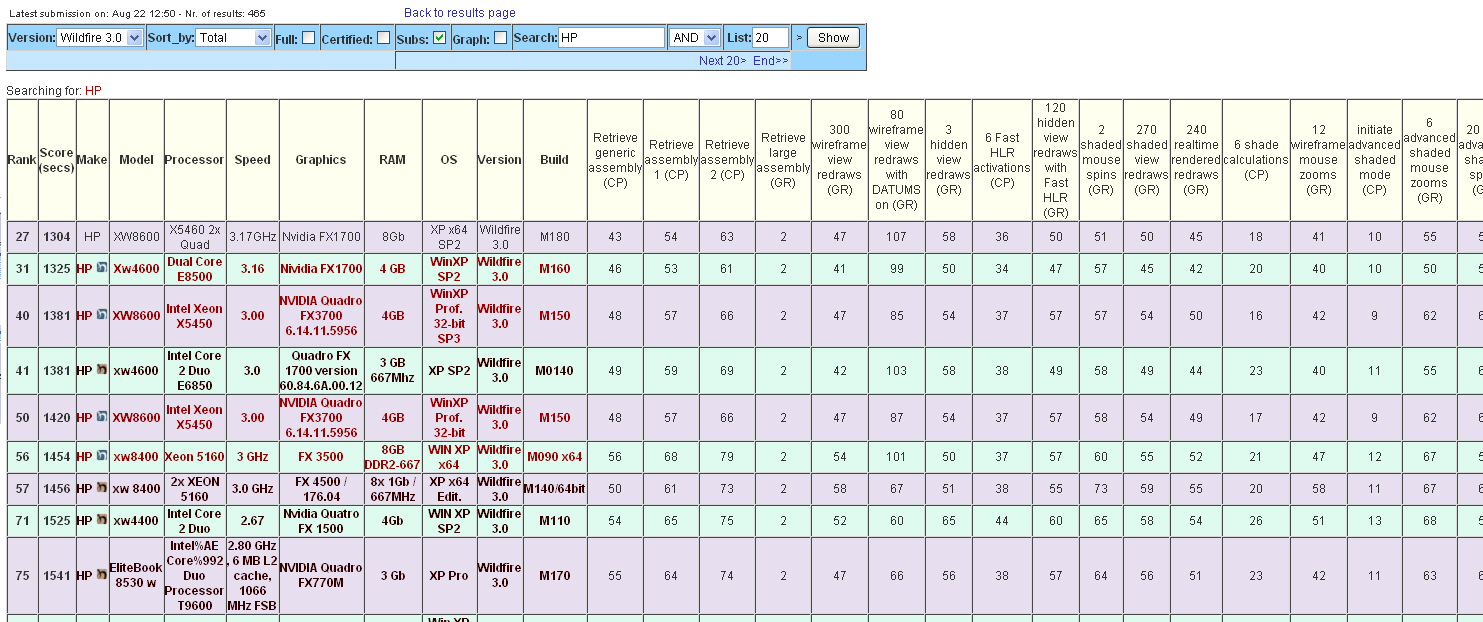Viewport: 1483px width, 622px height.
Task: Click the Retrieve large assembly (GR) header
Action: tap(783, 160)
